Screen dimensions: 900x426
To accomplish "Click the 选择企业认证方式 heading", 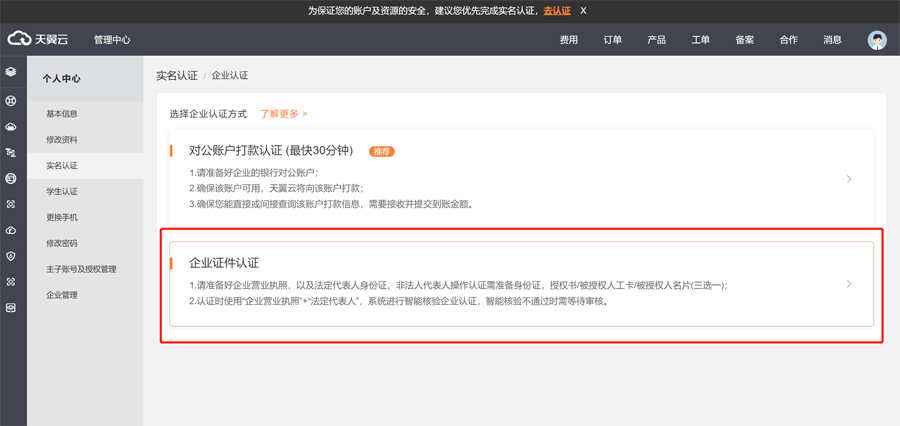I will [x=208, y=114].
